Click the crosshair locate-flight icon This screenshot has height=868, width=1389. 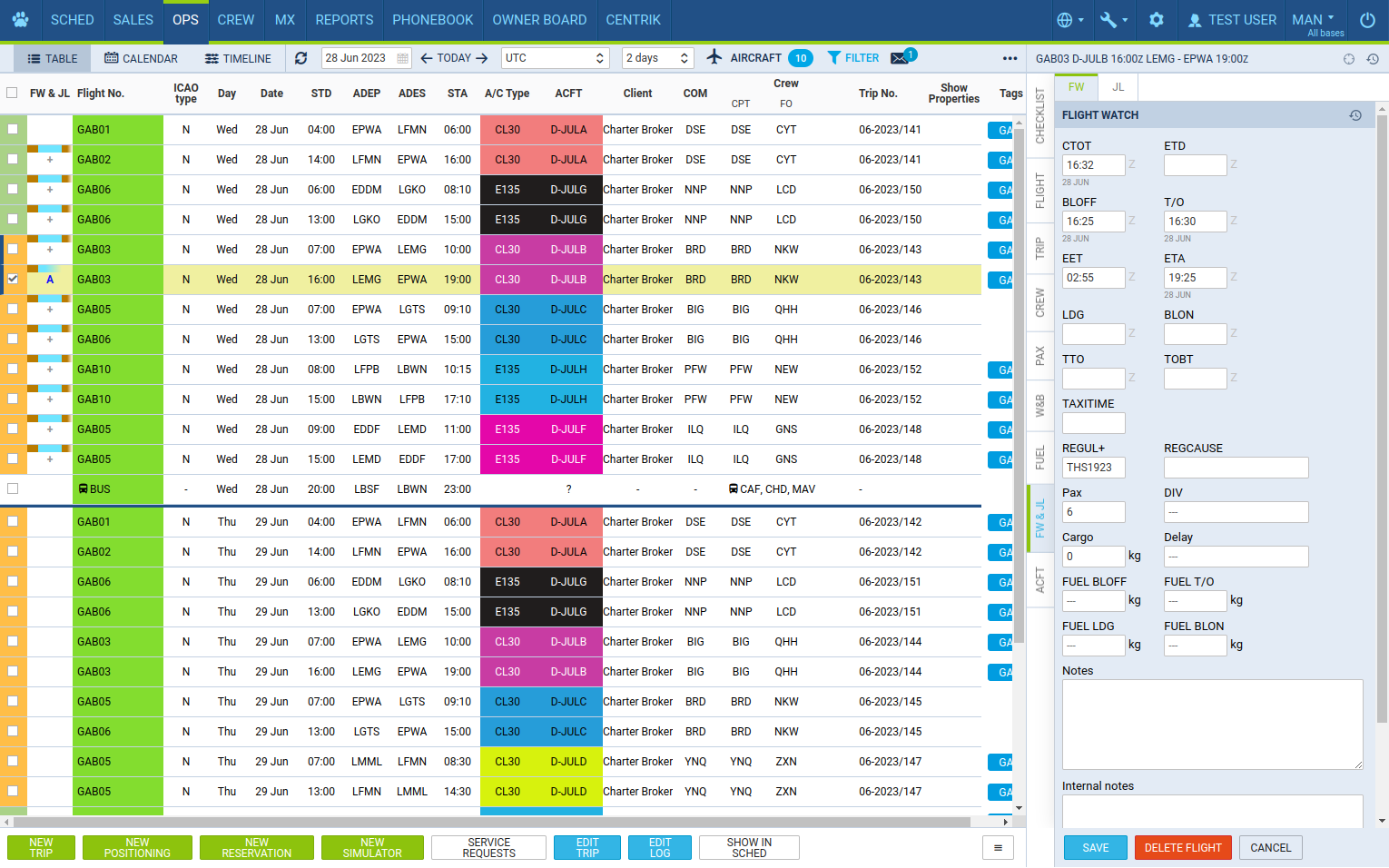click(1349, 59)
